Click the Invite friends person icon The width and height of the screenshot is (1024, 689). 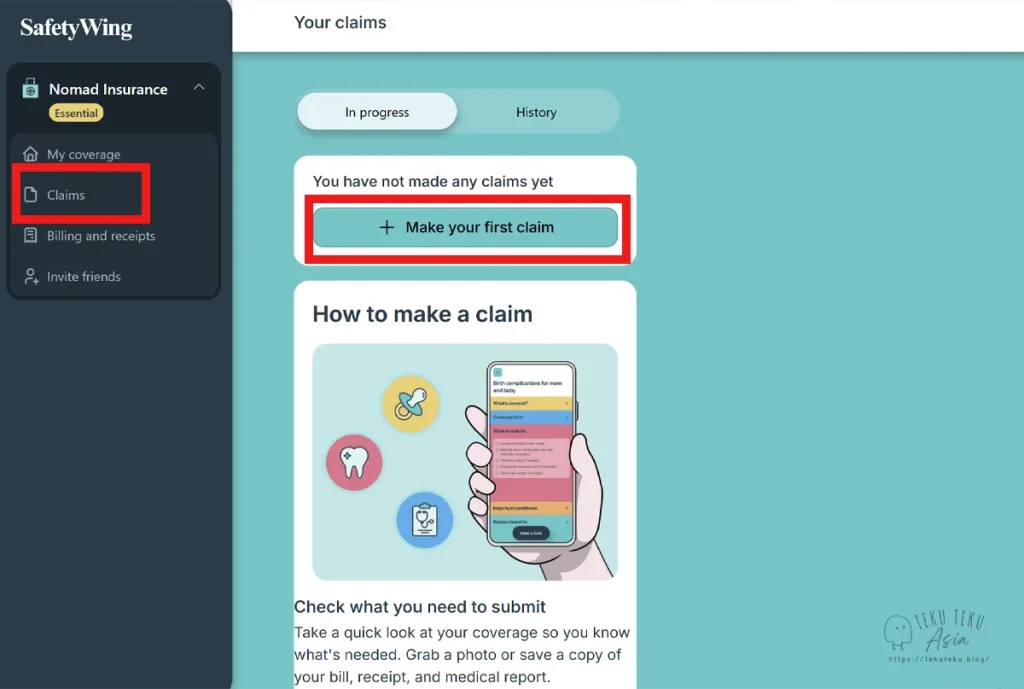point(31,276)
